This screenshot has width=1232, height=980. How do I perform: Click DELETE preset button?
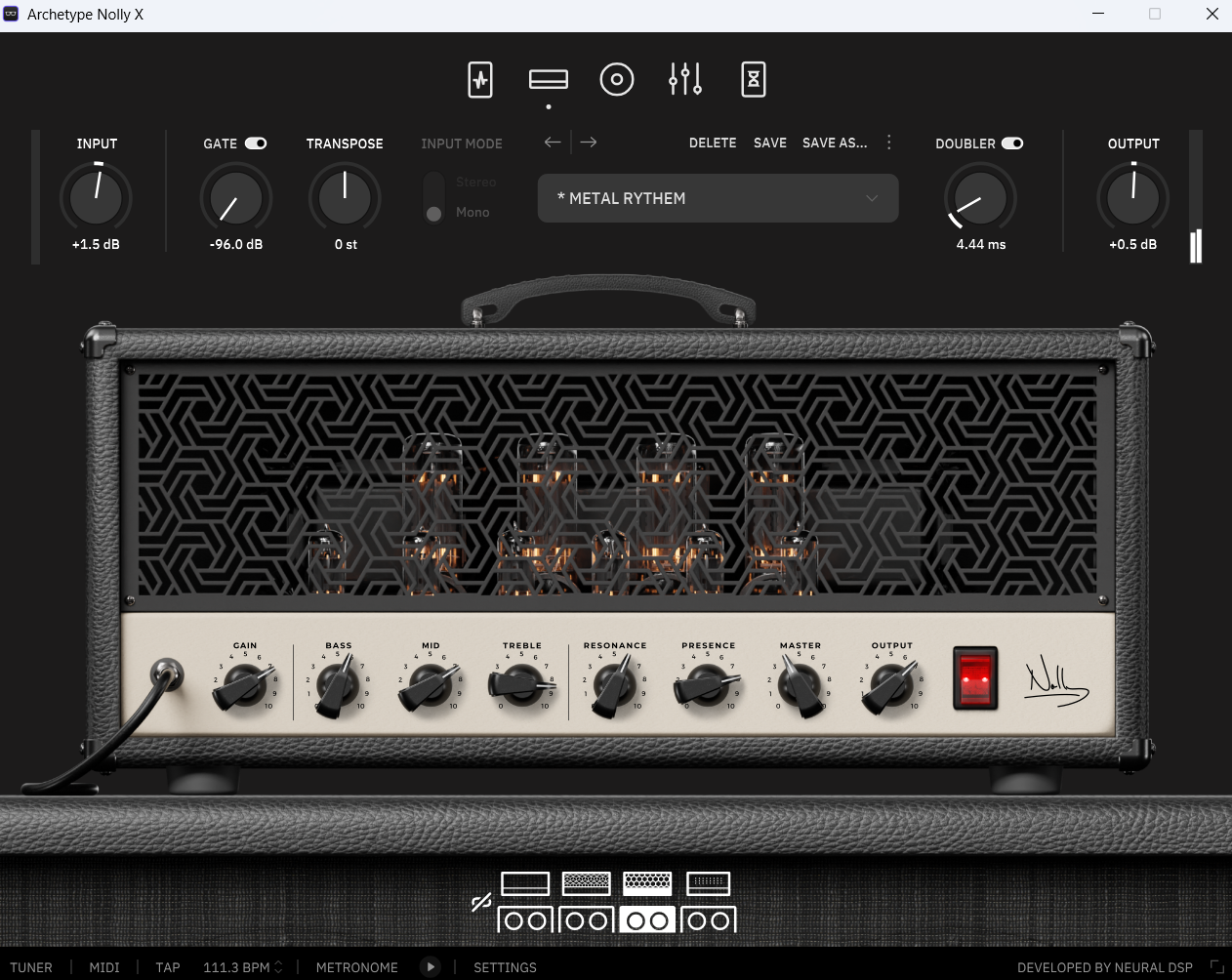pos(713,143)
